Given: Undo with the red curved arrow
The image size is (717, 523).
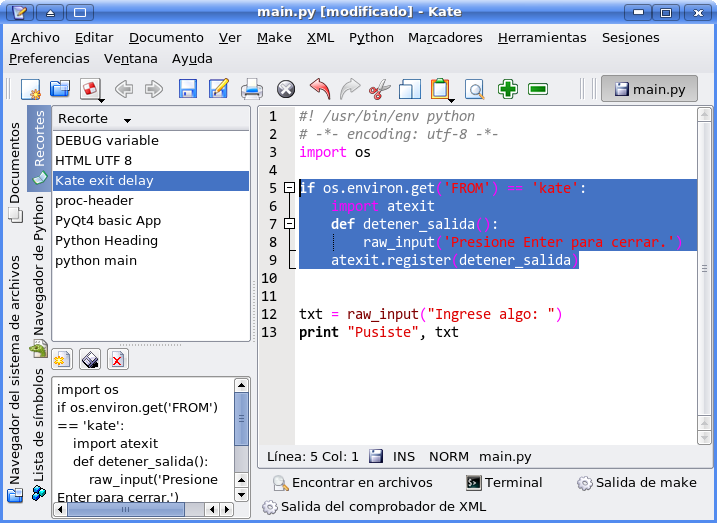Looking at the screenshot, I should click(x=320, y=89).
